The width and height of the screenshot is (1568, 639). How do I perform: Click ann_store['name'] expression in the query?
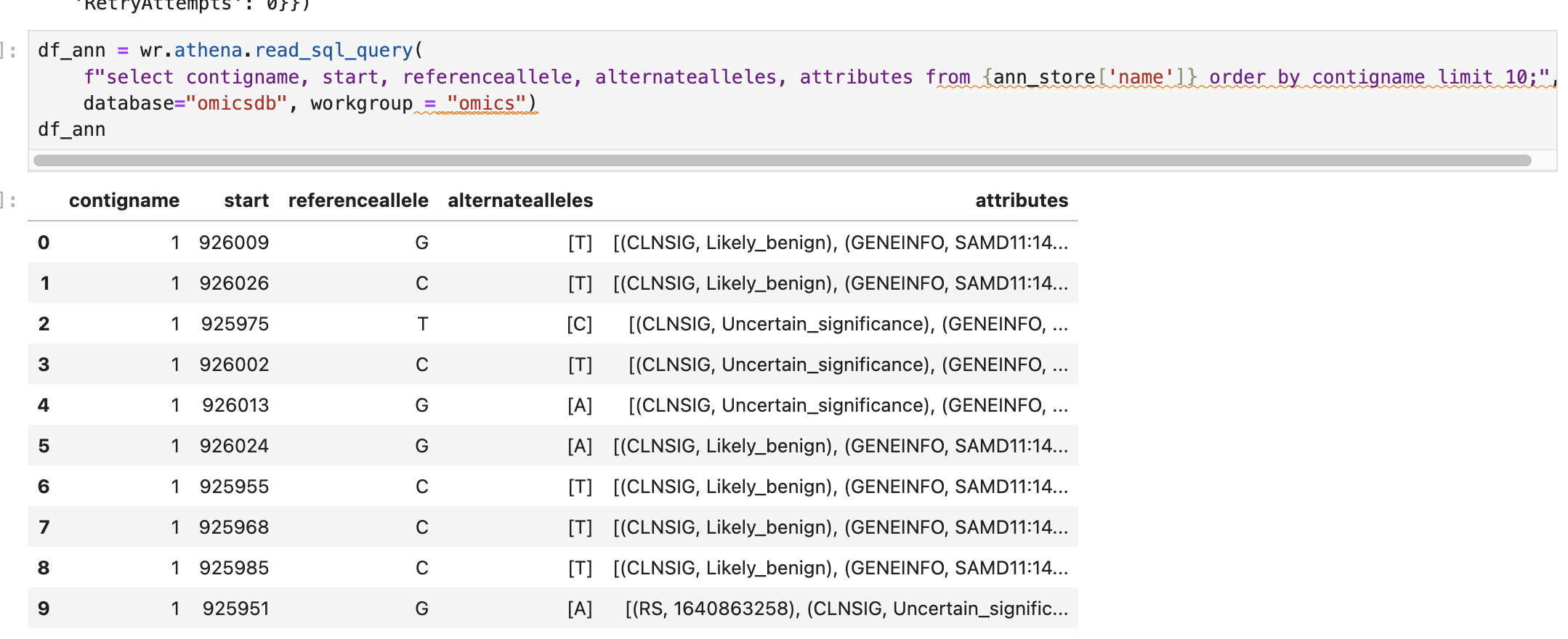click(x=1089, y=77)
